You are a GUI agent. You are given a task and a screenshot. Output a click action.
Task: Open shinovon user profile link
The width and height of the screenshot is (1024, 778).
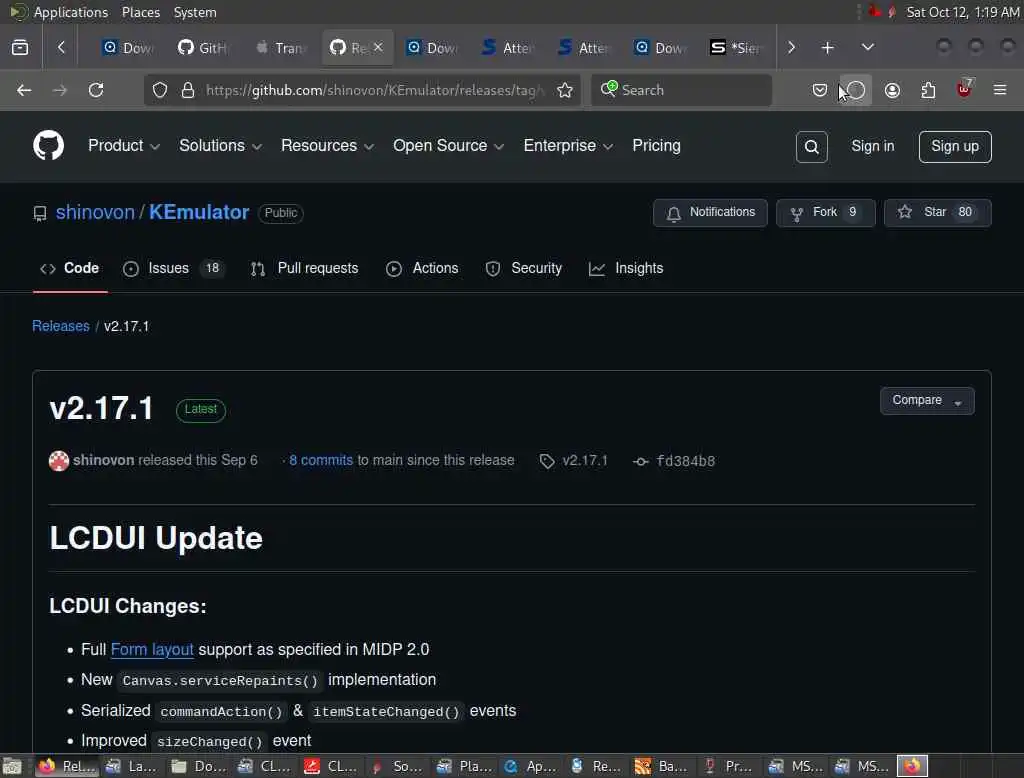pyautogui.click(x=95, y=212)
